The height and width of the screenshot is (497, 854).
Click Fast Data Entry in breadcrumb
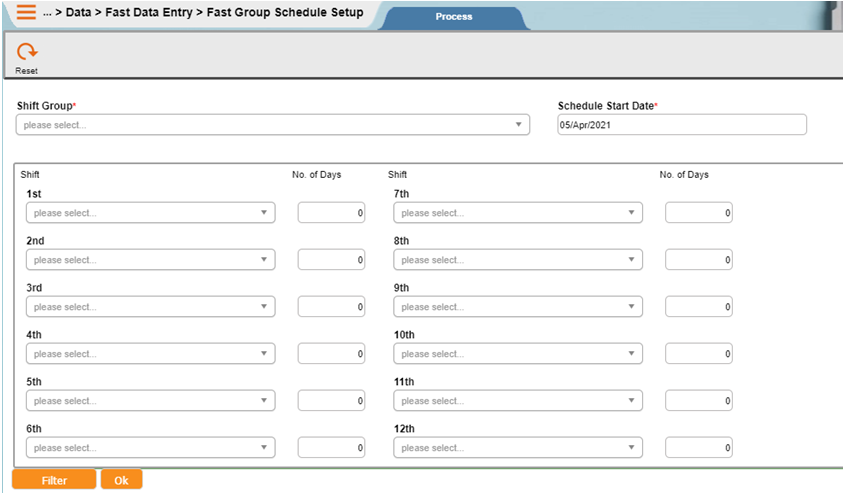(149, 13)
